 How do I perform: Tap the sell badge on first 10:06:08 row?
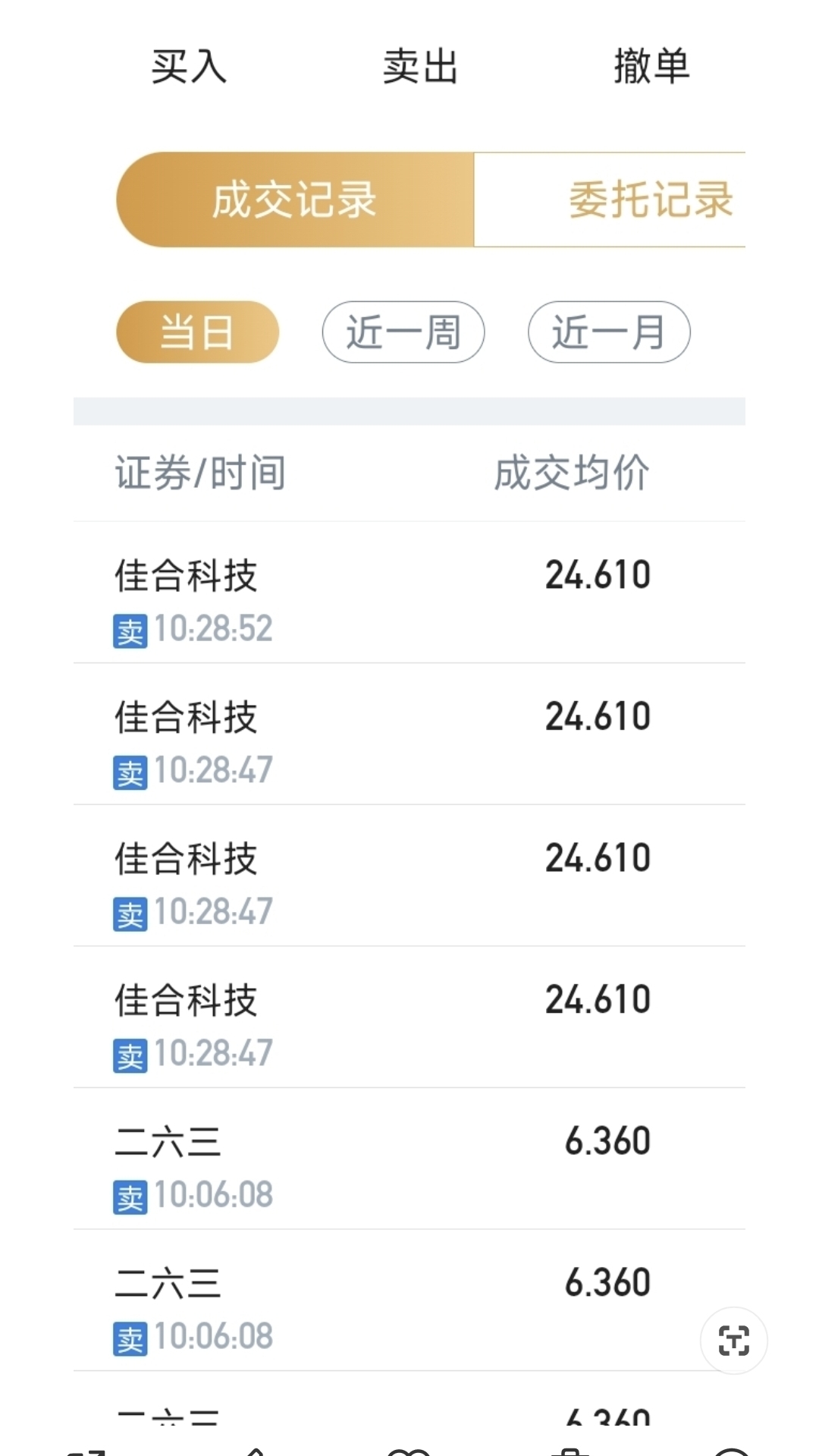[130, 1197]
